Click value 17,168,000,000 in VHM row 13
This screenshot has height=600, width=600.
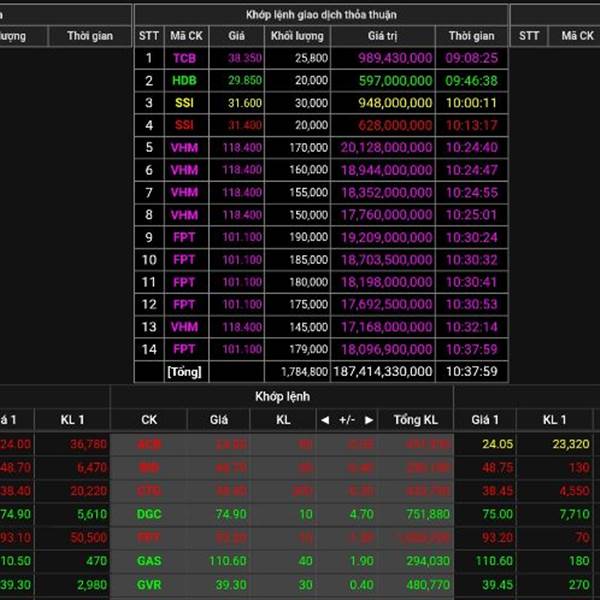tap(386, 327)
